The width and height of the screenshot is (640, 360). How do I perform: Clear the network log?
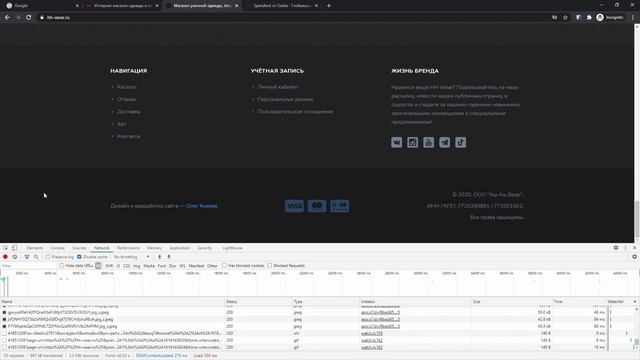15,257
